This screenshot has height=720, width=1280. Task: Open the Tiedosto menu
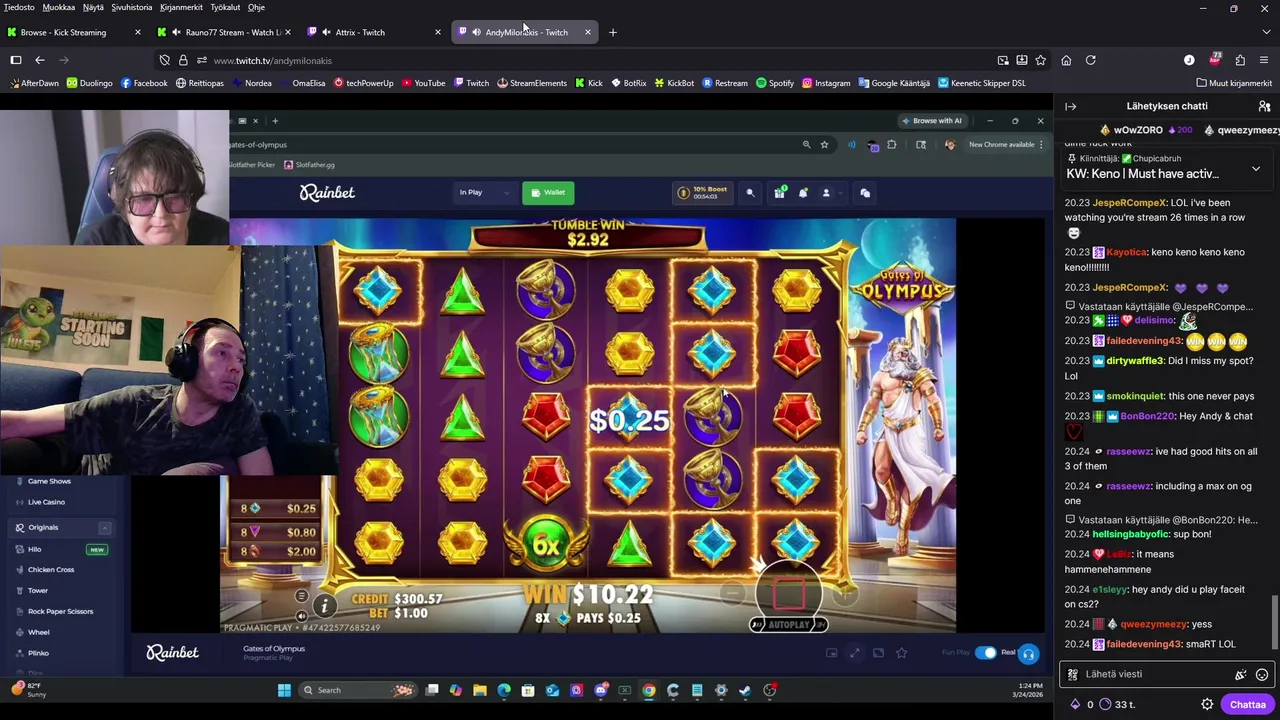point(19,7)
